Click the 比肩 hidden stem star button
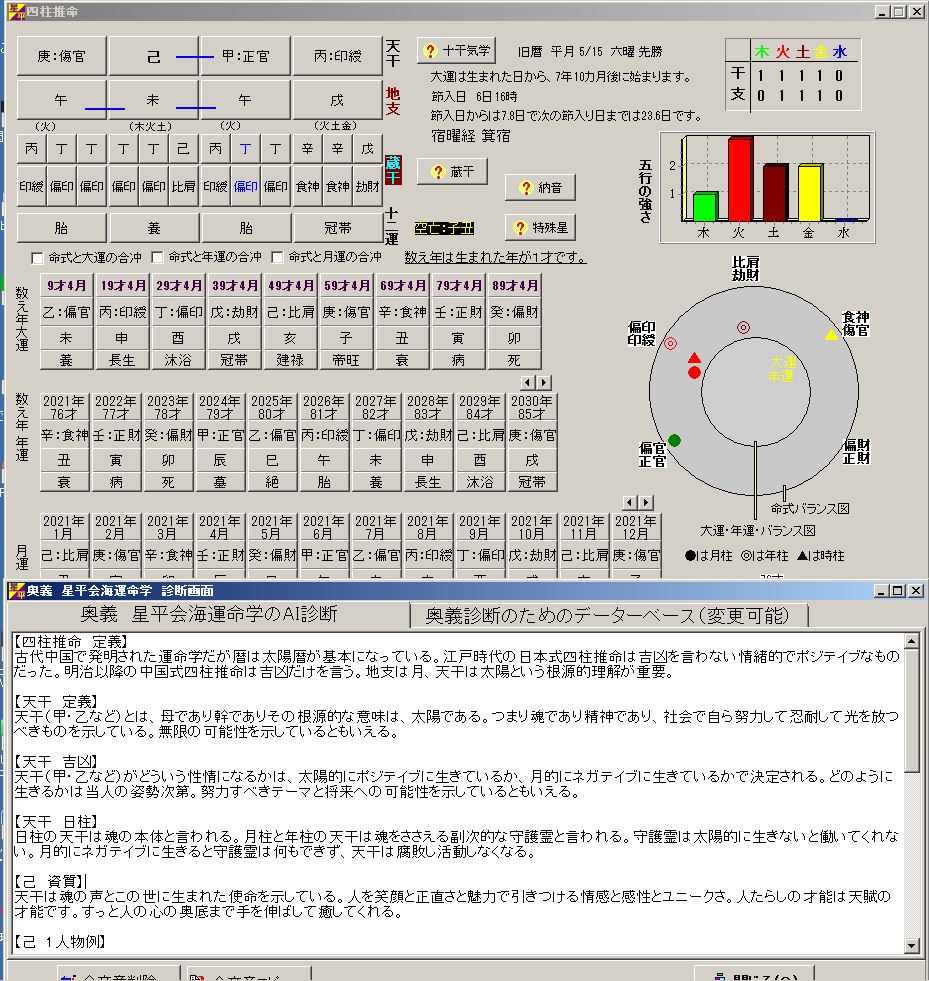 point(184,186)
